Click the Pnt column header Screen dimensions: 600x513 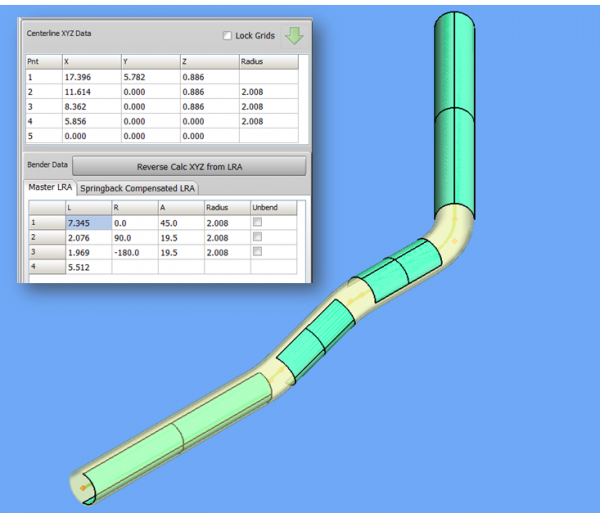click(44, 62)
